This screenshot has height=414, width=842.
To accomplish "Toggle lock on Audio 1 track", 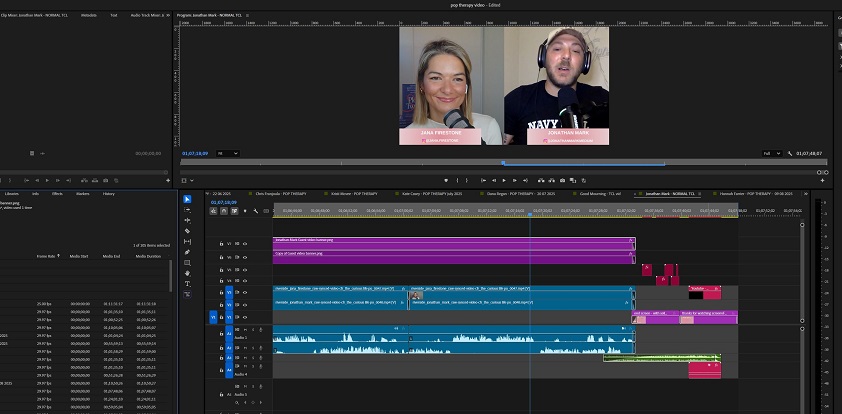I will [x=221, y=333].
